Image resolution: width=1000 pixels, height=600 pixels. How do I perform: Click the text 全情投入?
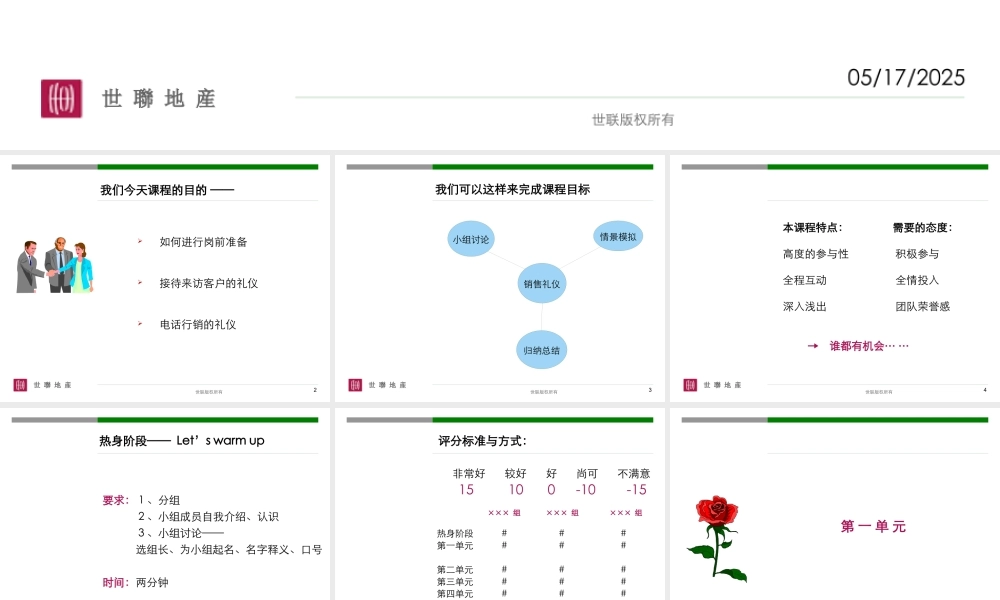917,280
